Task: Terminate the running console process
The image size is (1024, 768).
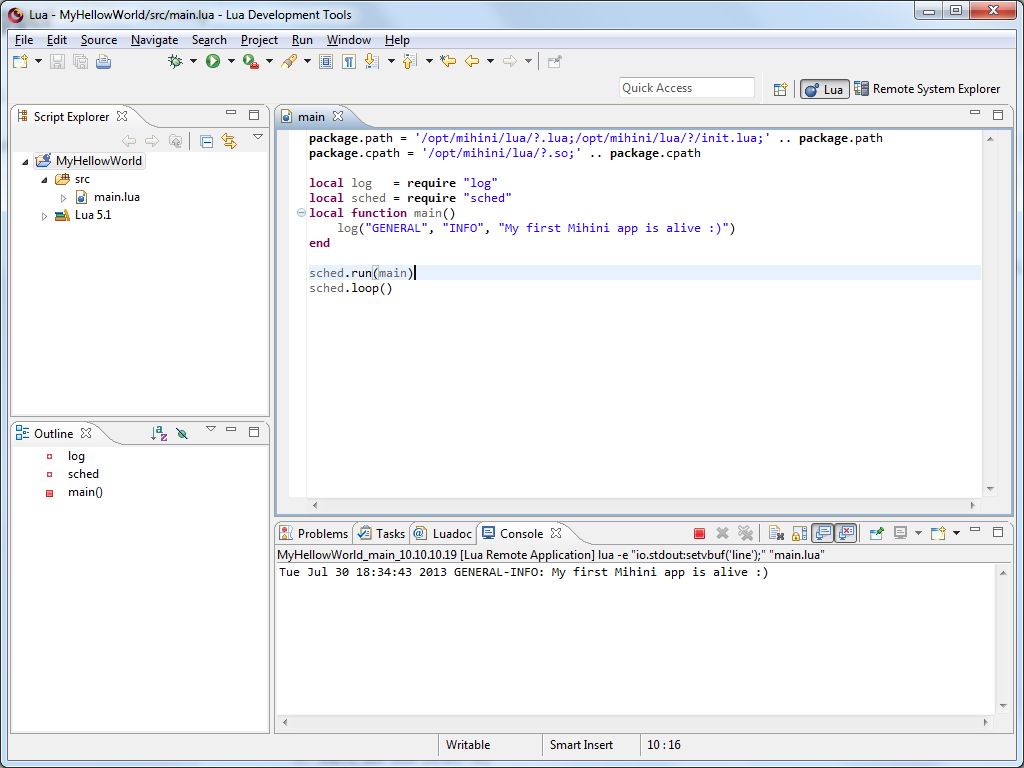Action: [x=699, y=532]
